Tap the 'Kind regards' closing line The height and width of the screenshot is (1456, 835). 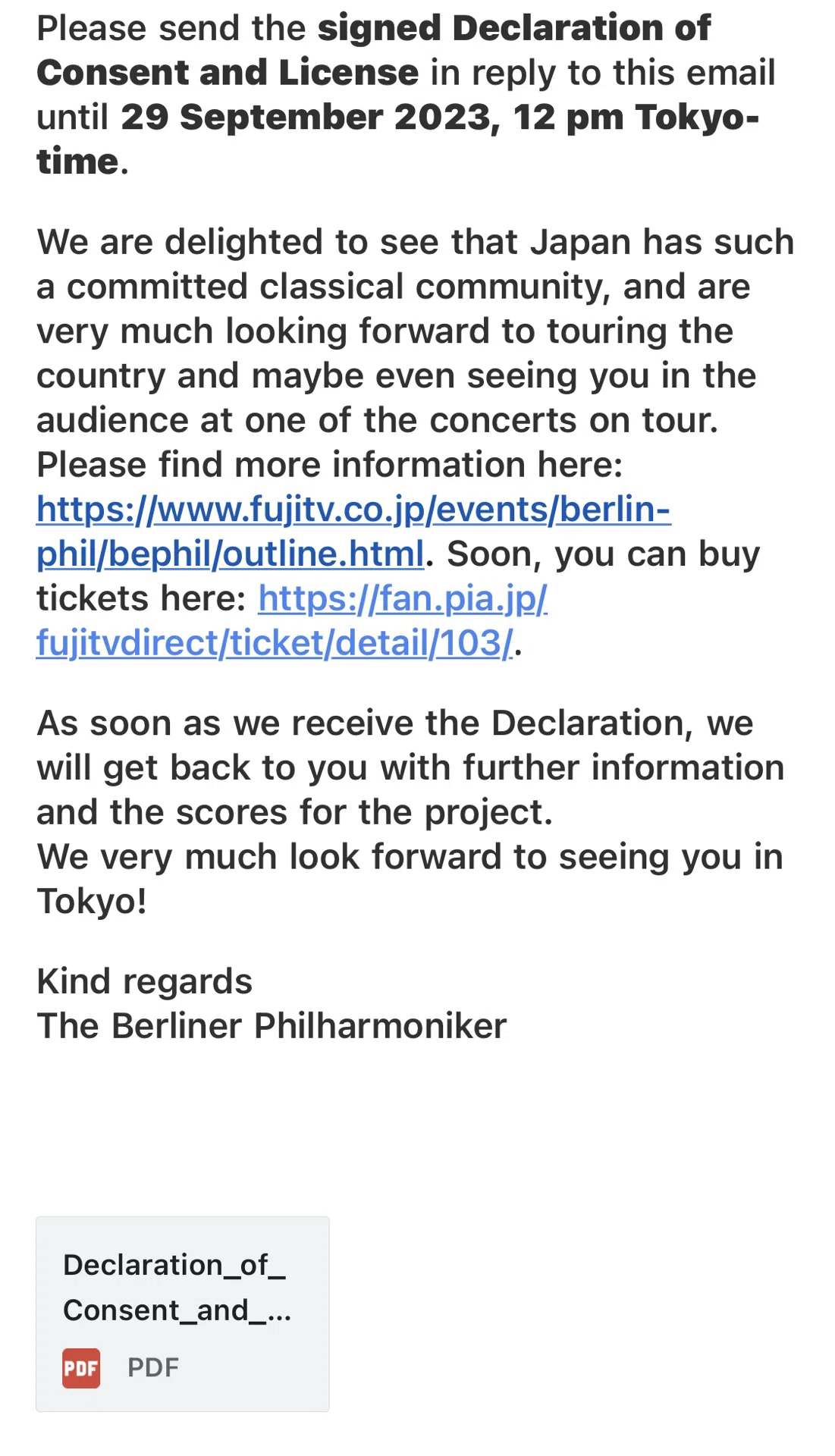coord(144,981)
